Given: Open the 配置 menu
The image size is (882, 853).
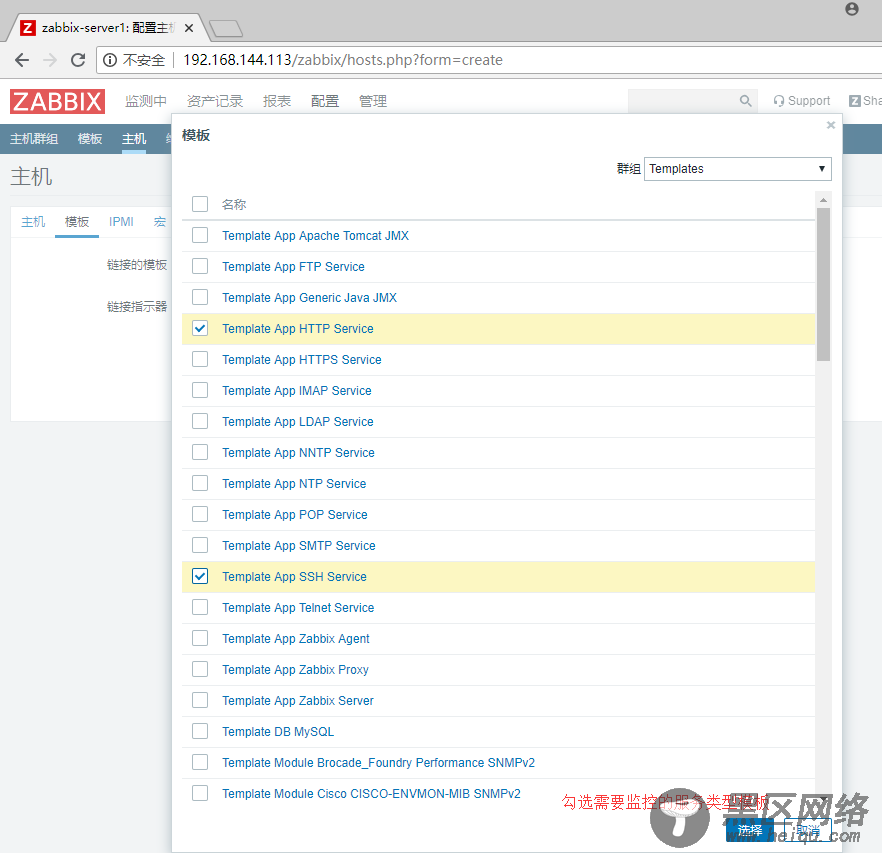Looking at the screenshot, I should (x=325, y=101).
